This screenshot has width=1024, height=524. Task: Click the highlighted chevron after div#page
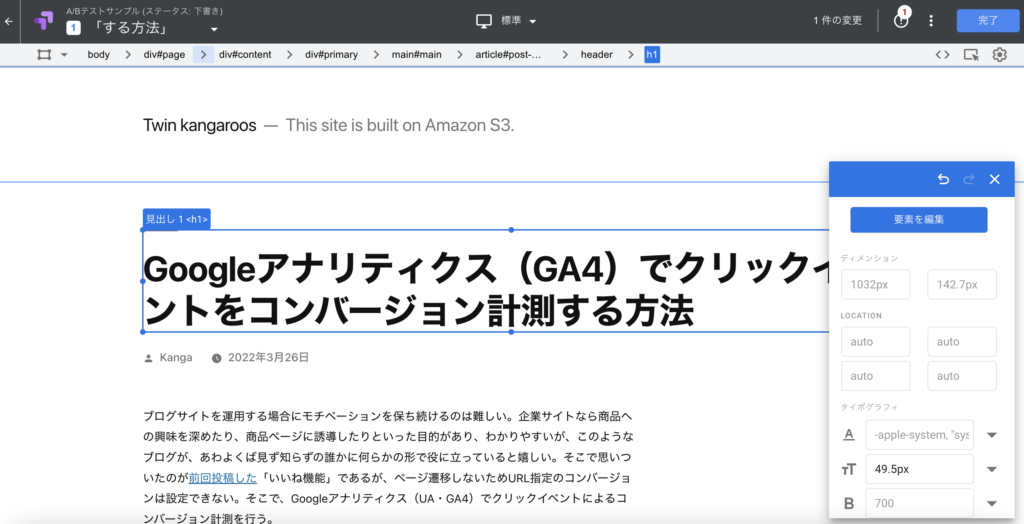pyautogui.click(x=203, y=55)
